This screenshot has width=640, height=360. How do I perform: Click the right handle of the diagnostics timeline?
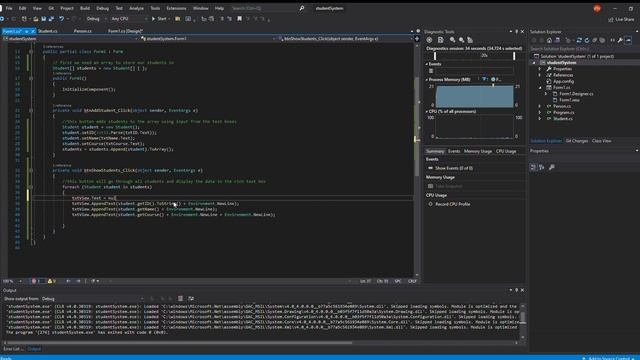pos(514,56)
